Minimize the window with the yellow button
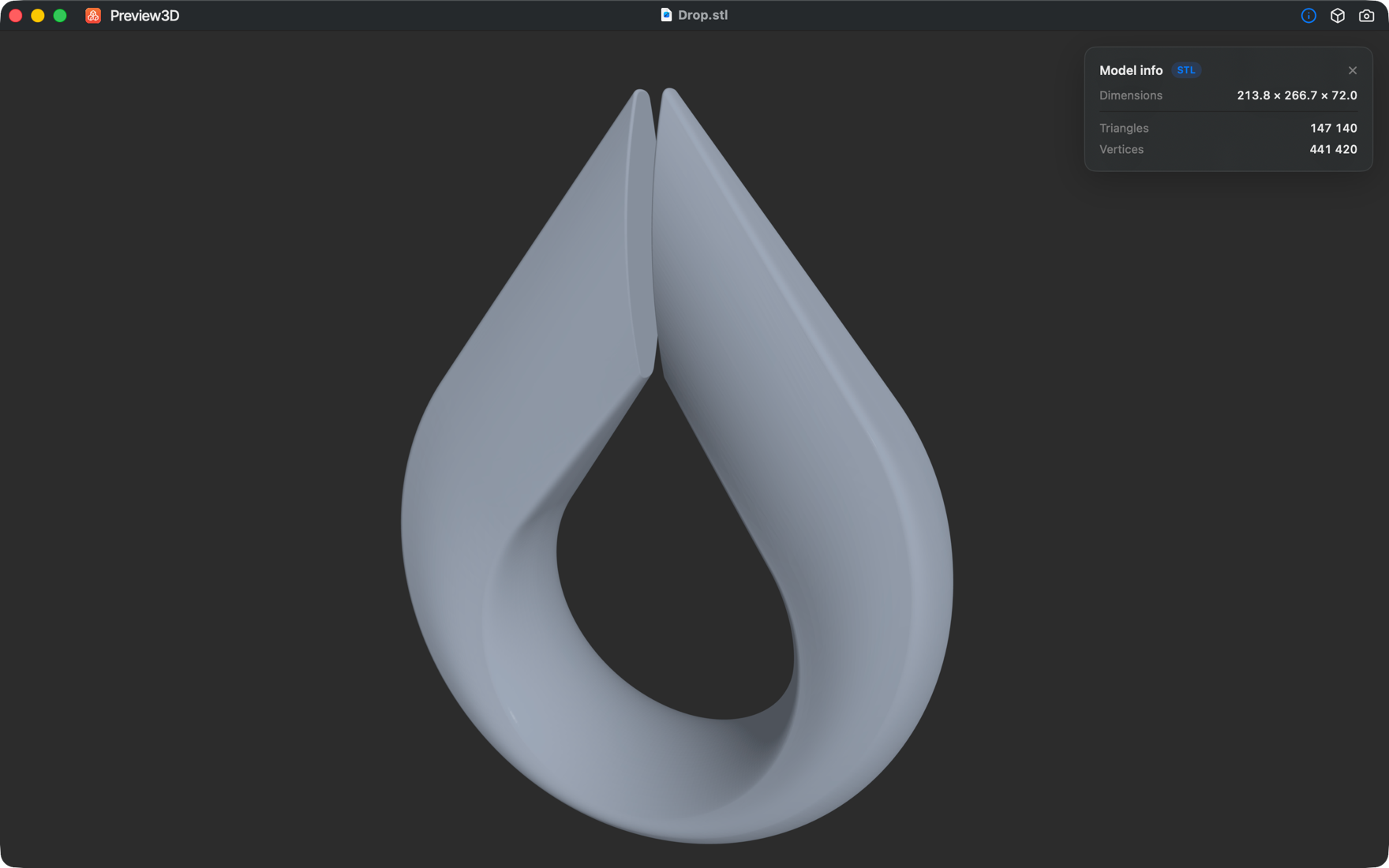1389x868 pixels. [x=38, y=16]
